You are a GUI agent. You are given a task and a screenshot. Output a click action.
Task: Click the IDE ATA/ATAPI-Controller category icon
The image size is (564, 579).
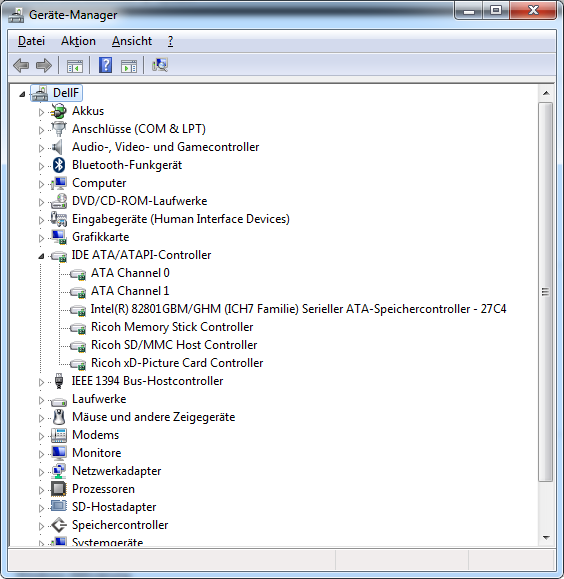coord(59,256)
